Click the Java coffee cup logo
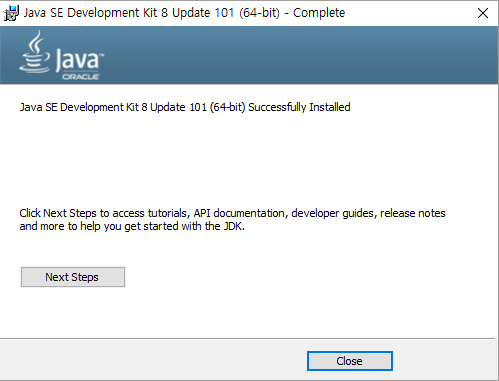The height and width of the screenshot is (381, 499). (x=35, y=52)
